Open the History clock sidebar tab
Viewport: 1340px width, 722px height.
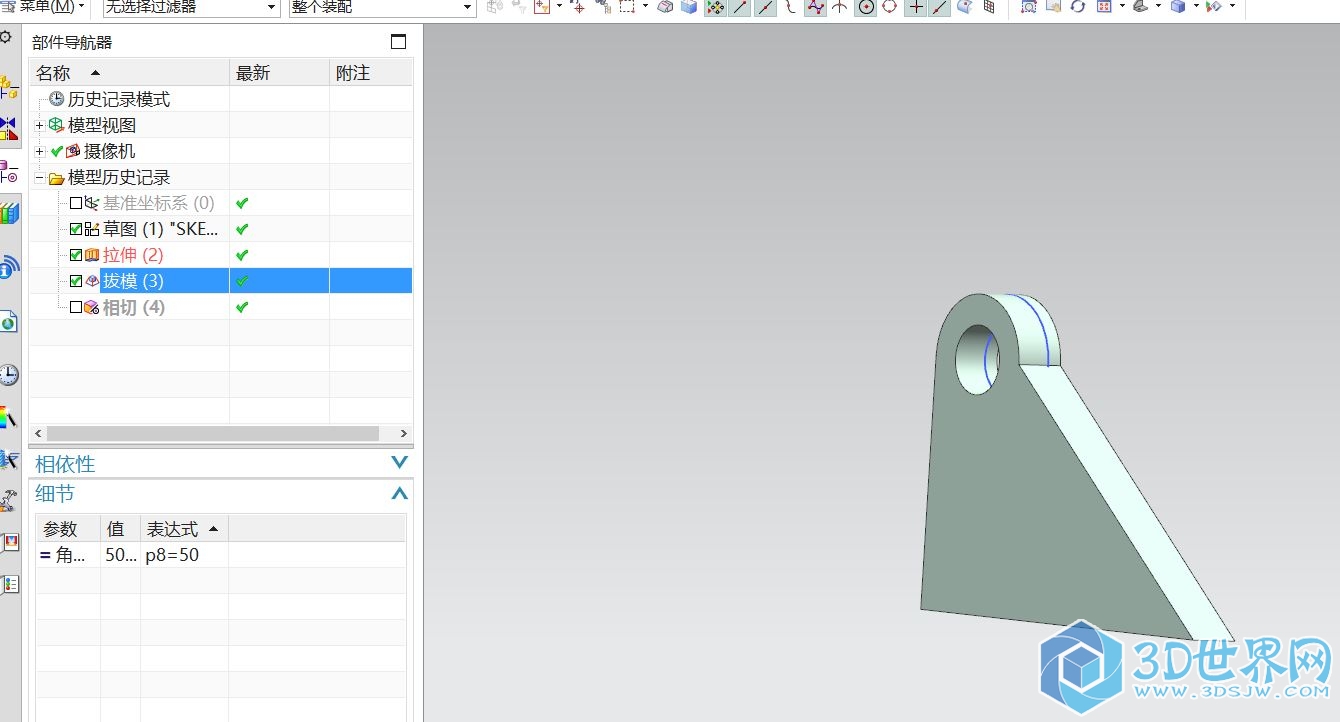9,375
